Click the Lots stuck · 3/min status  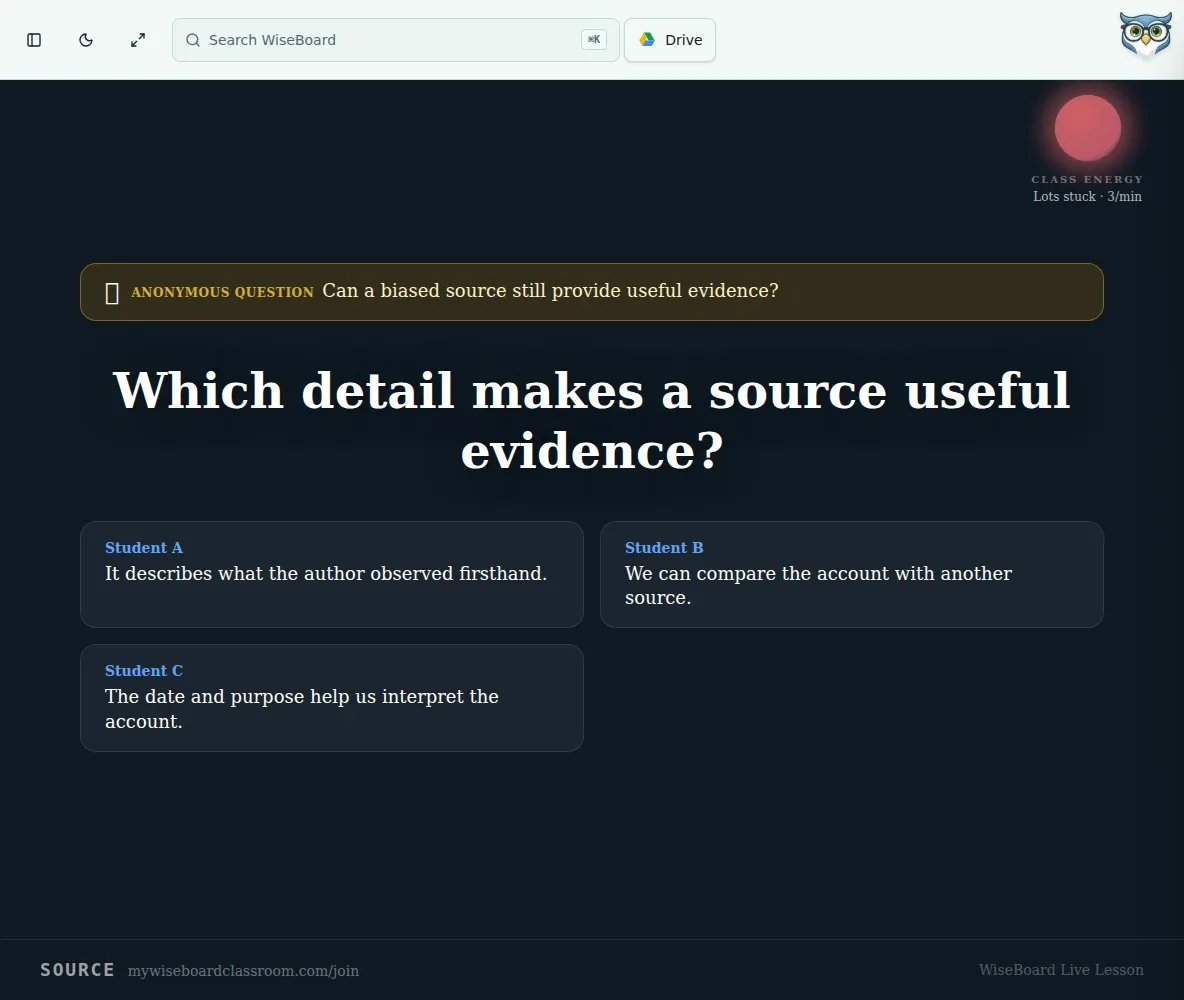click(x=1087, y=196)
